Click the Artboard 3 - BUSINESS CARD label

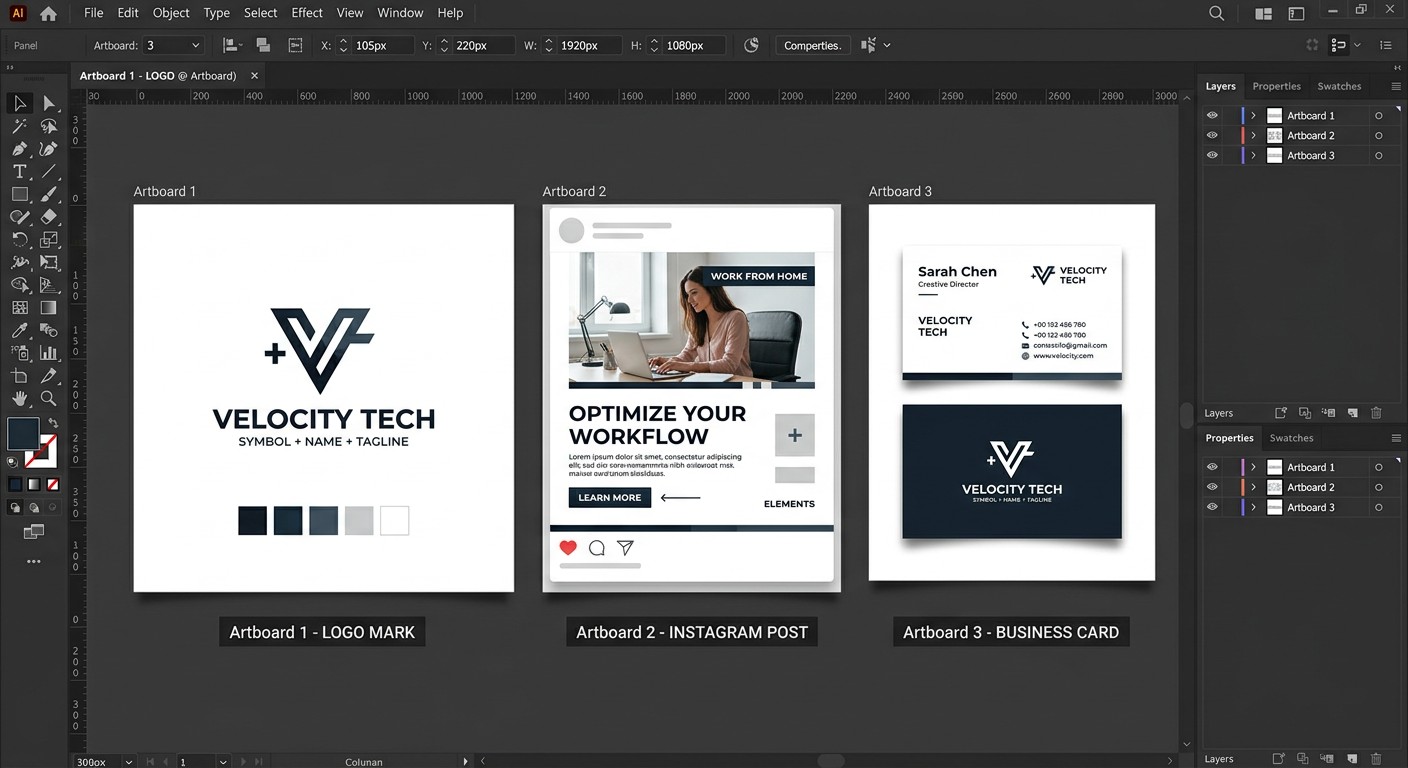point(1011,632)
